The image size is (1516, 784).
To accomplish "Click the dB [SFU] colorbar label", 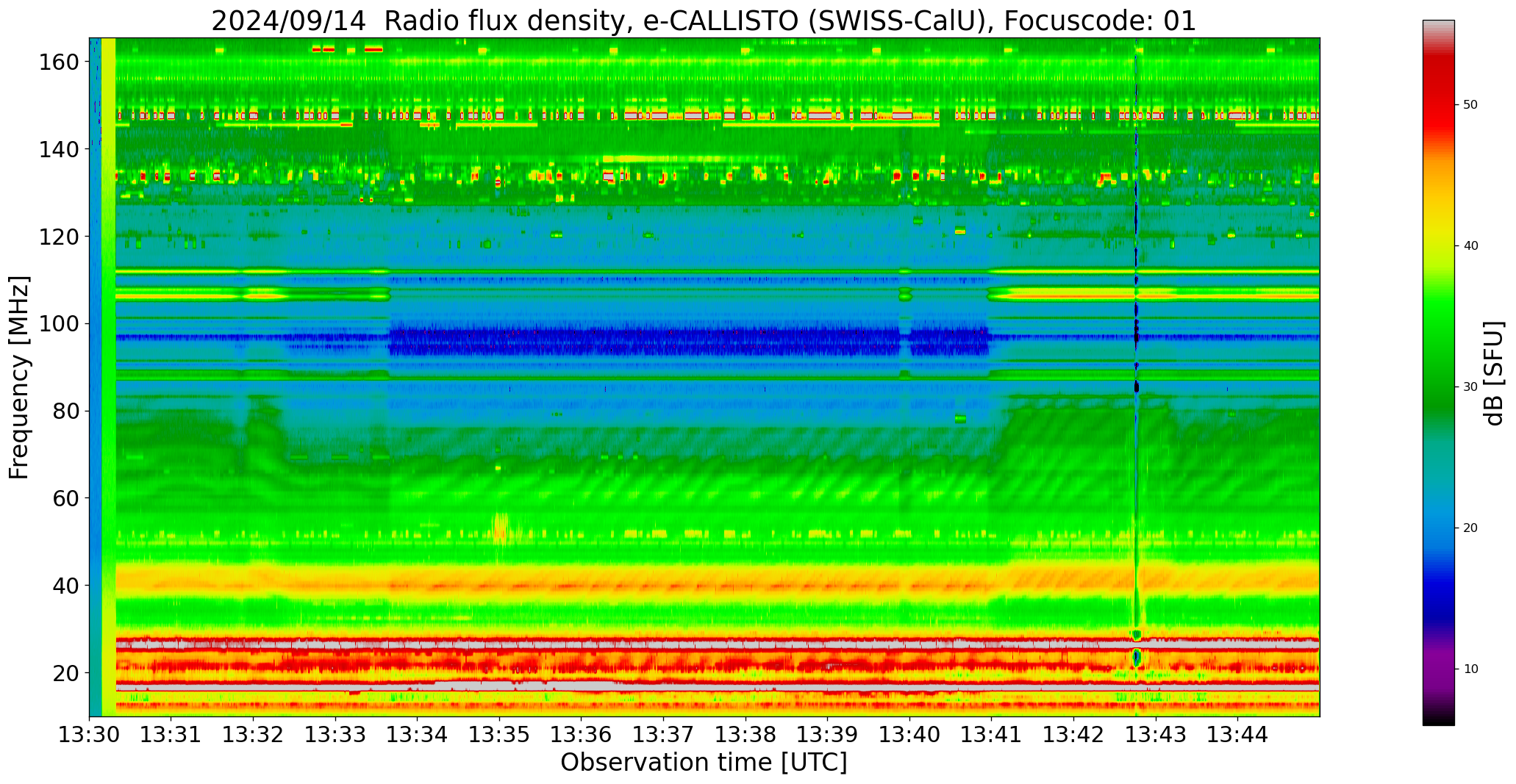I will (1493, 373).
